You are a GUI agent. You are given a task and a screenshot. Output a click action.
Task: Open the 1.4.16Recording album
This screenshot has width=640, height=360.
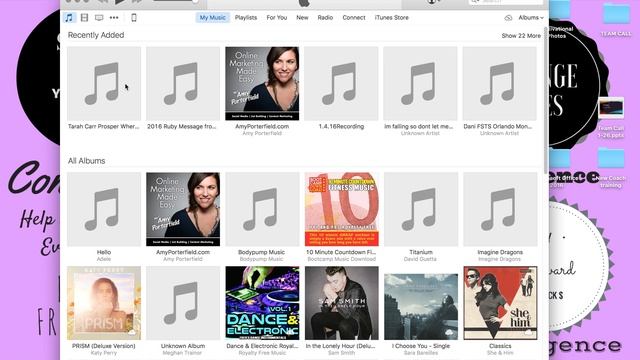[341, 84]
